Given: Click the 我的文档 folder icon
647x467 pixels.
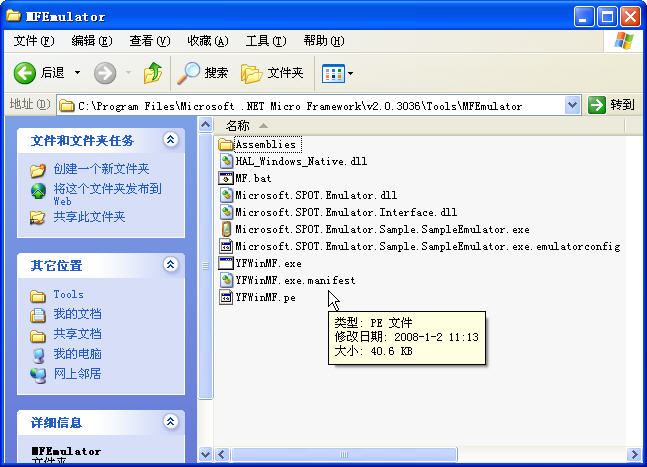Looking at the screenshot, I should click(38, 315).
